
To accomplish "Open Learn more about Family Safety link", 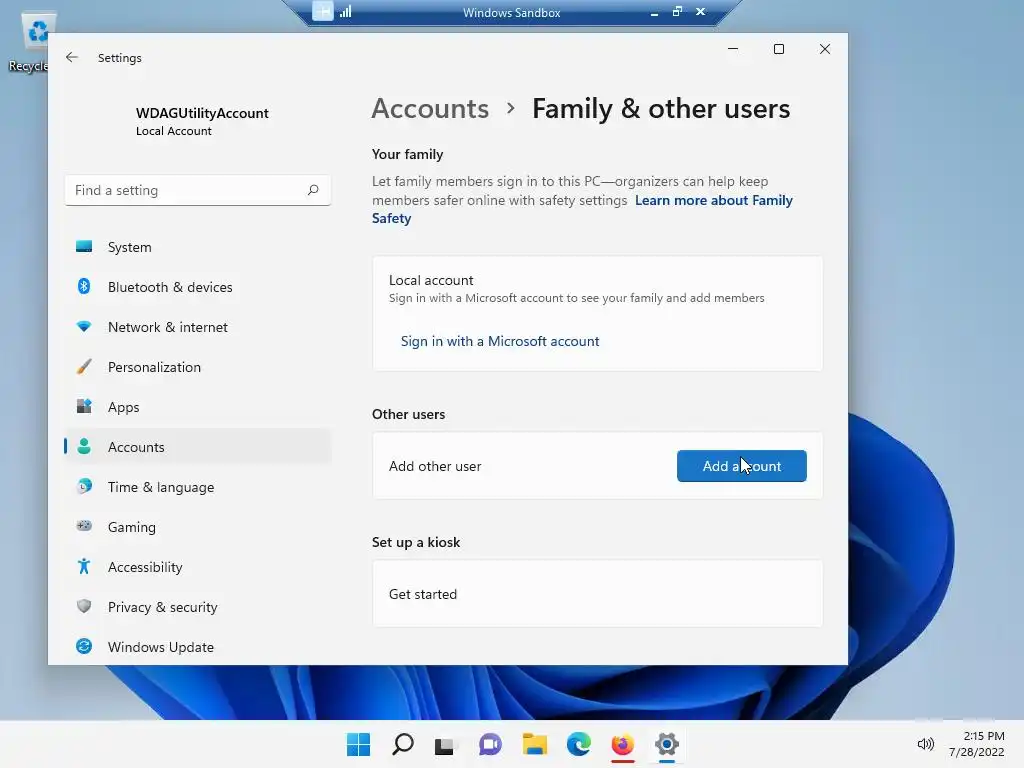I will [582, 209].
